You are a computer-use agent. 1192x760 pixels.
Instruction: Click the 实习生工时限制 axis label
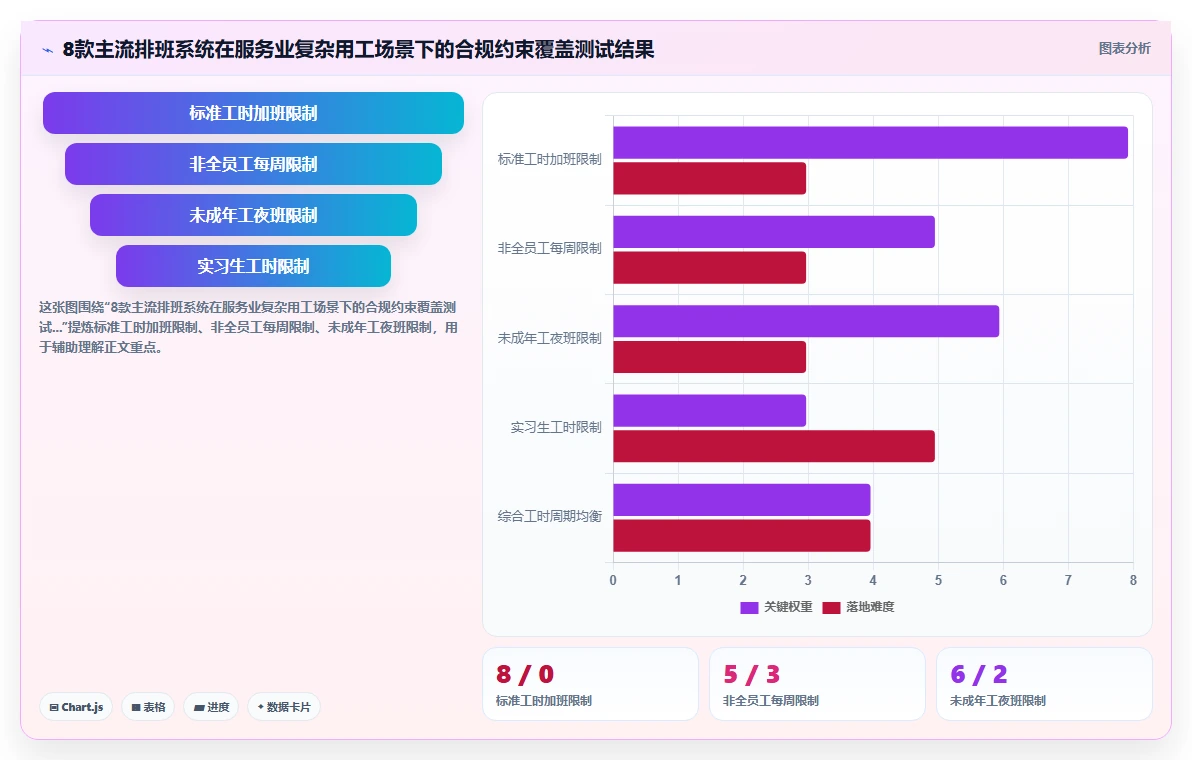tap(556, 428)
